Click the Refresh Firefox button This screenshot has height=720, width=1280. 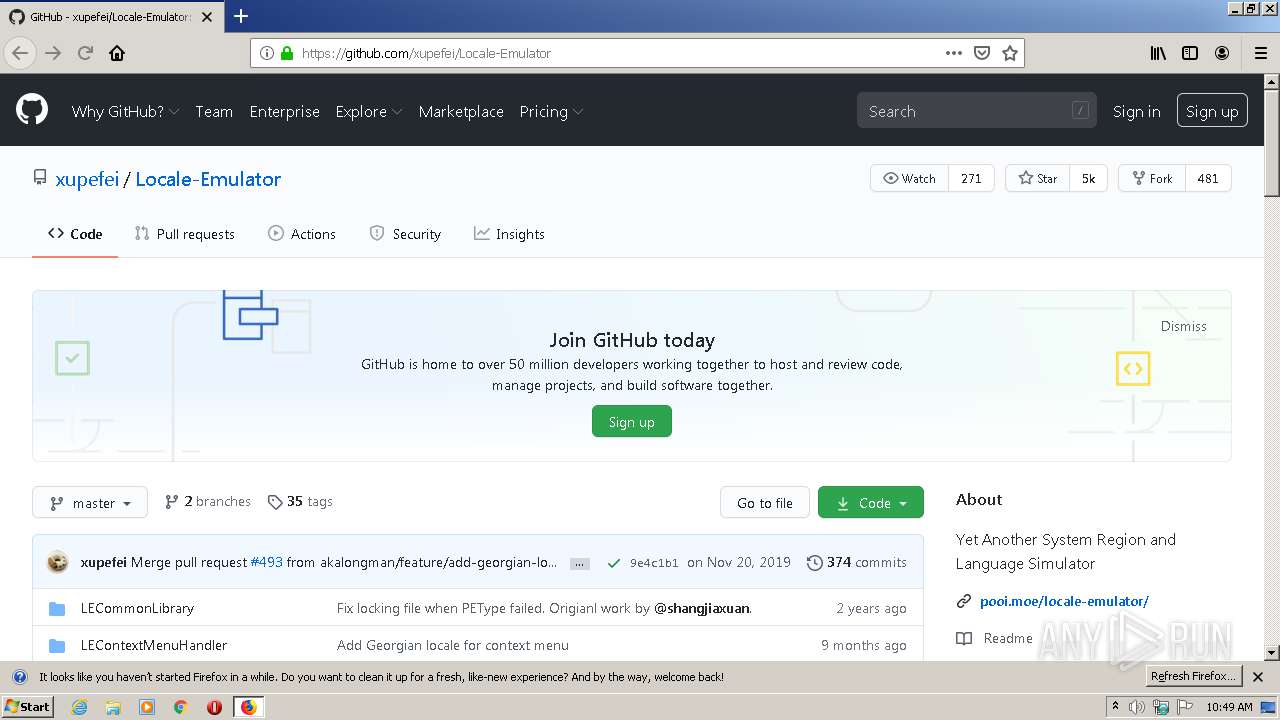point(1193,676)
